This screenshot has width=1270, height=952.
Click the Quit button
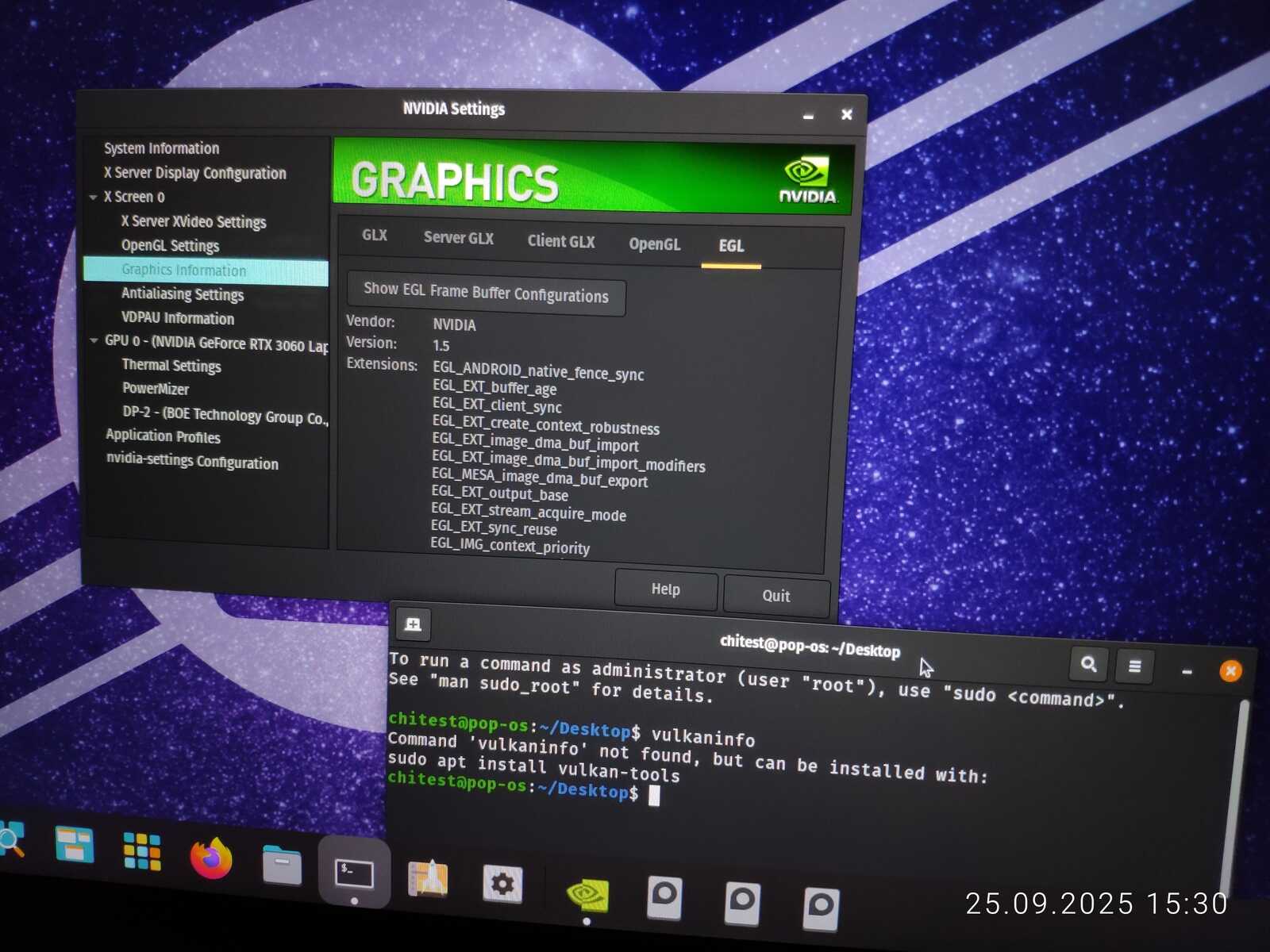776,596
